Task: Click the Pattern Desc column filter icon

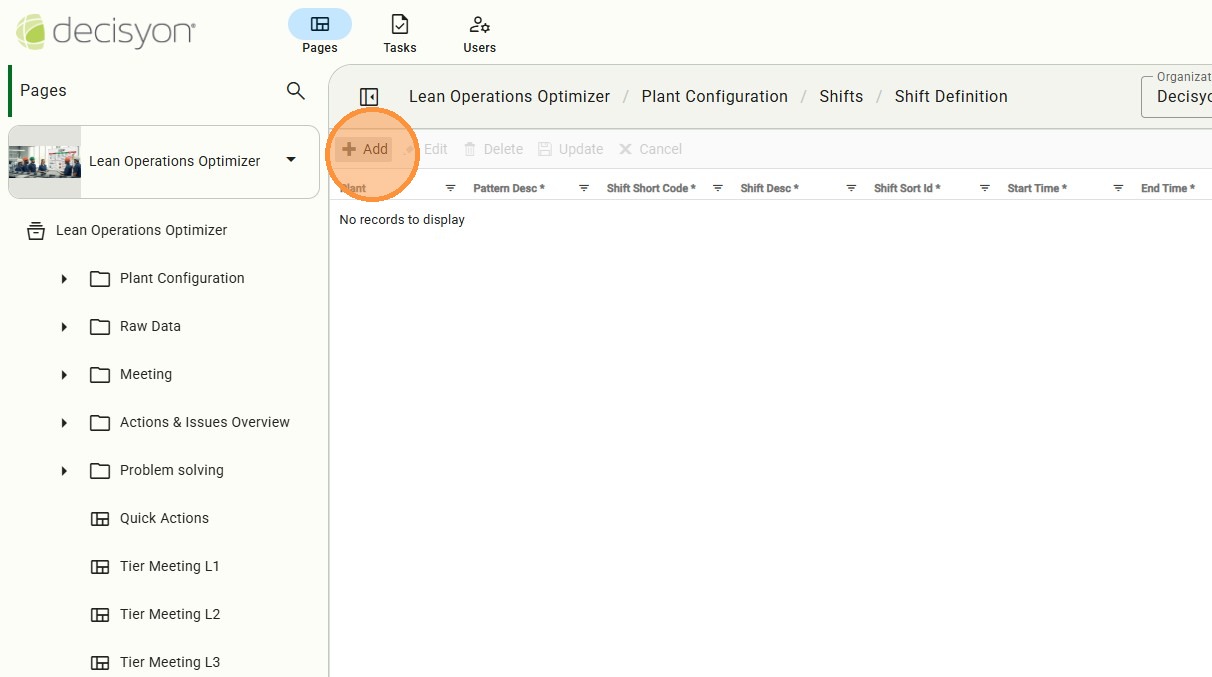Action: coord(584,188)
